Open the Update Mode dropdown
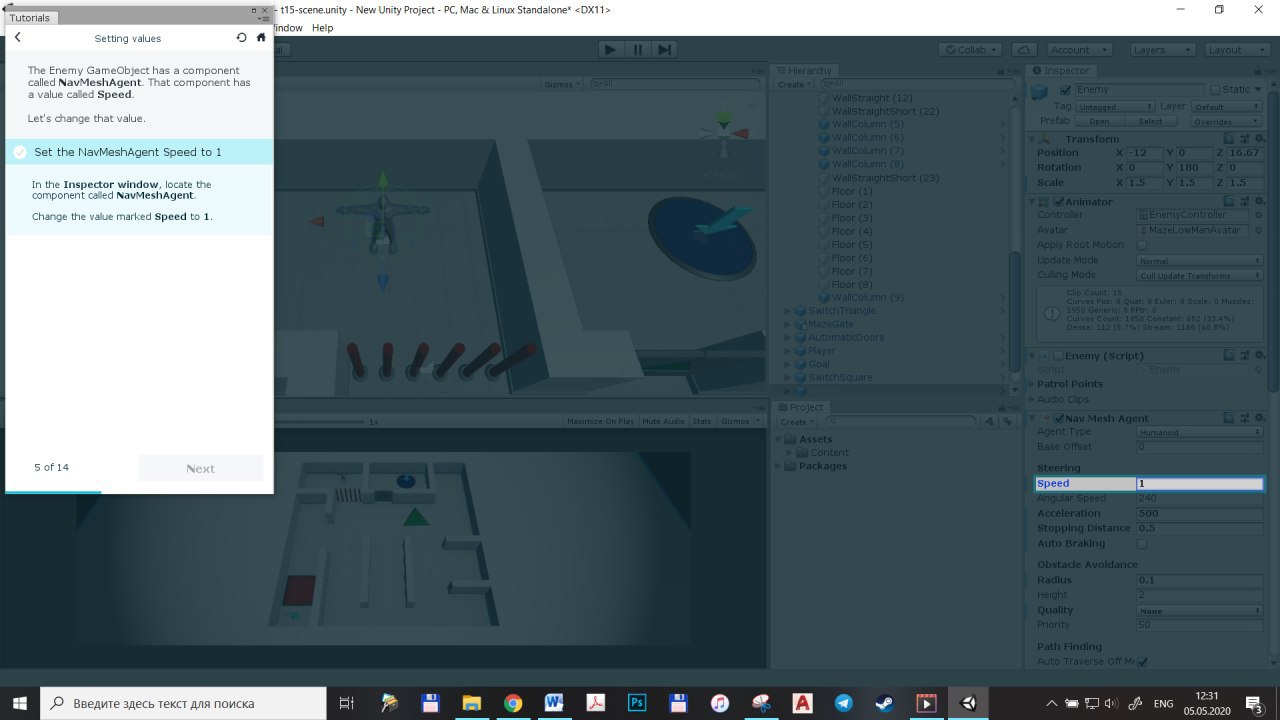This screenshot has height=720, width=1280. [x=1200, y=261]
